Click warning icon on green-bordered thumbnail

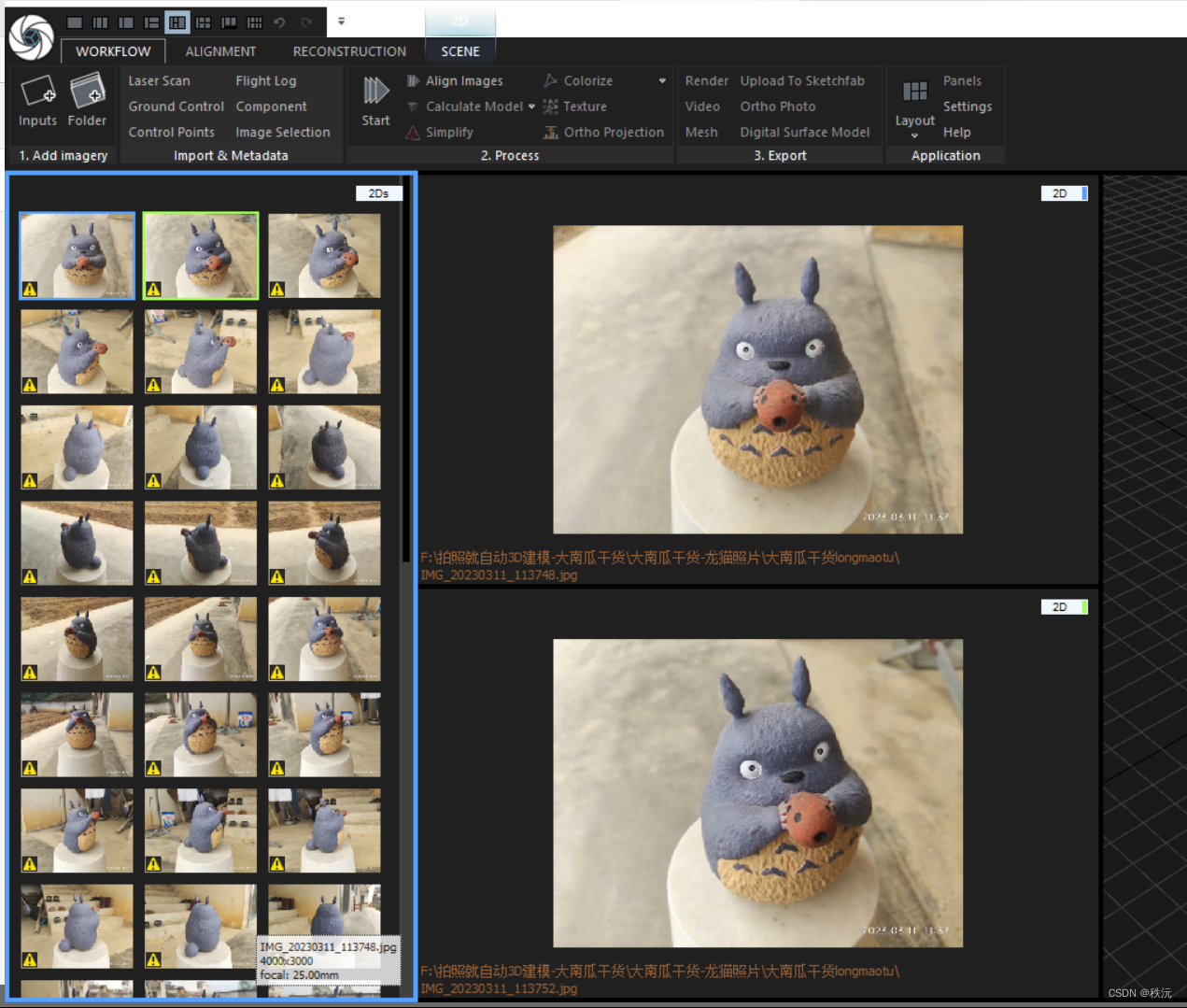pyautogui.click(x=153, y=290)
